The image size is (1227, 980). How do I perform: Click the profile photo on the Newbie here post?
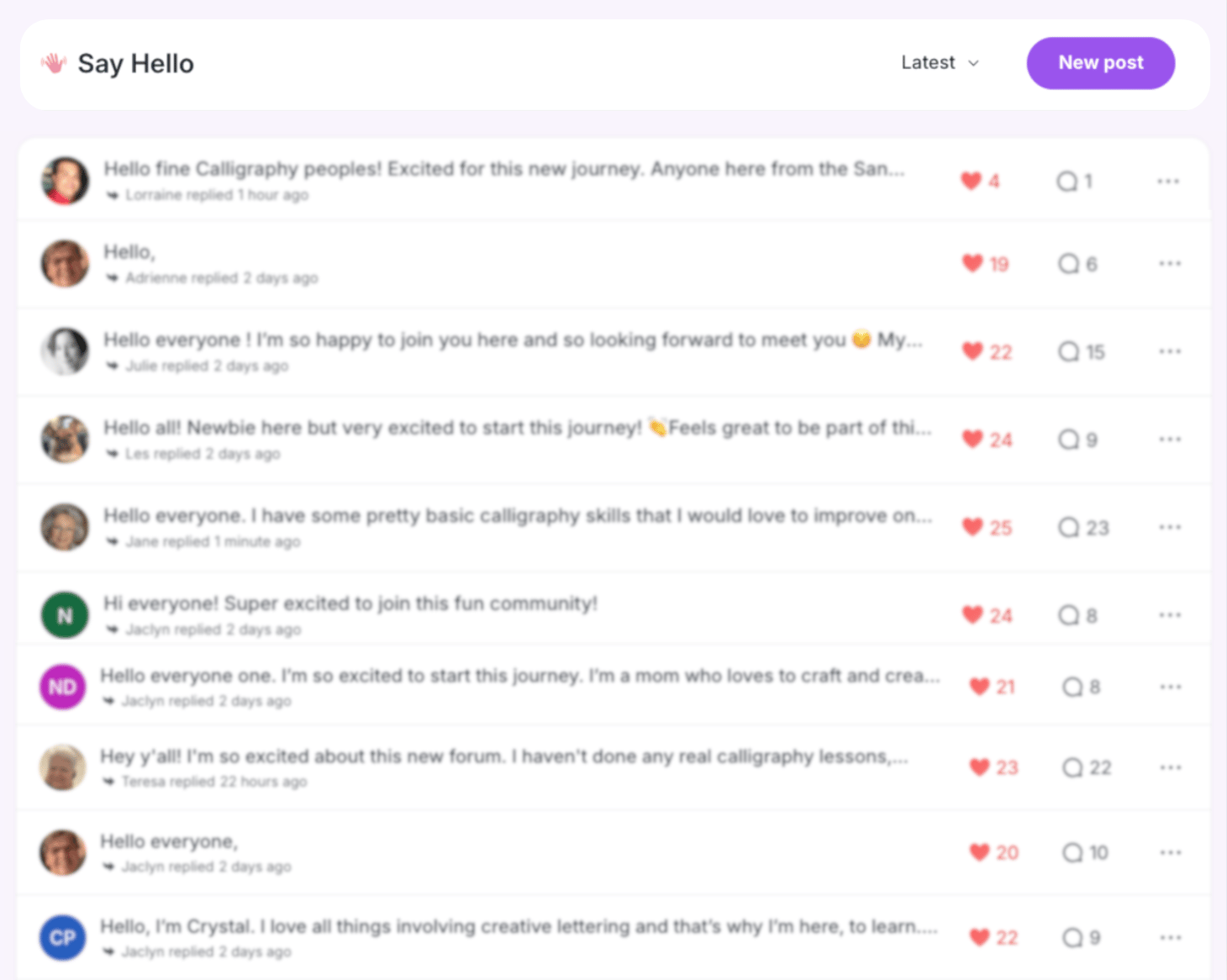(x=65, y=440)
